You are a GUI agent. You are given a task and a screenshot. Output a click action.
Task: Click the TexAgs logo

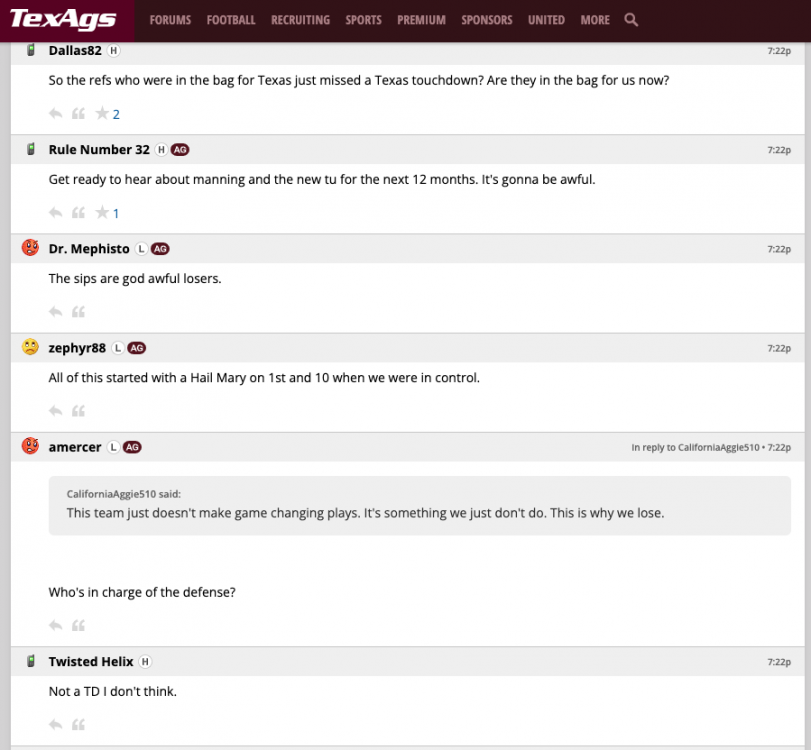[63, 20]
